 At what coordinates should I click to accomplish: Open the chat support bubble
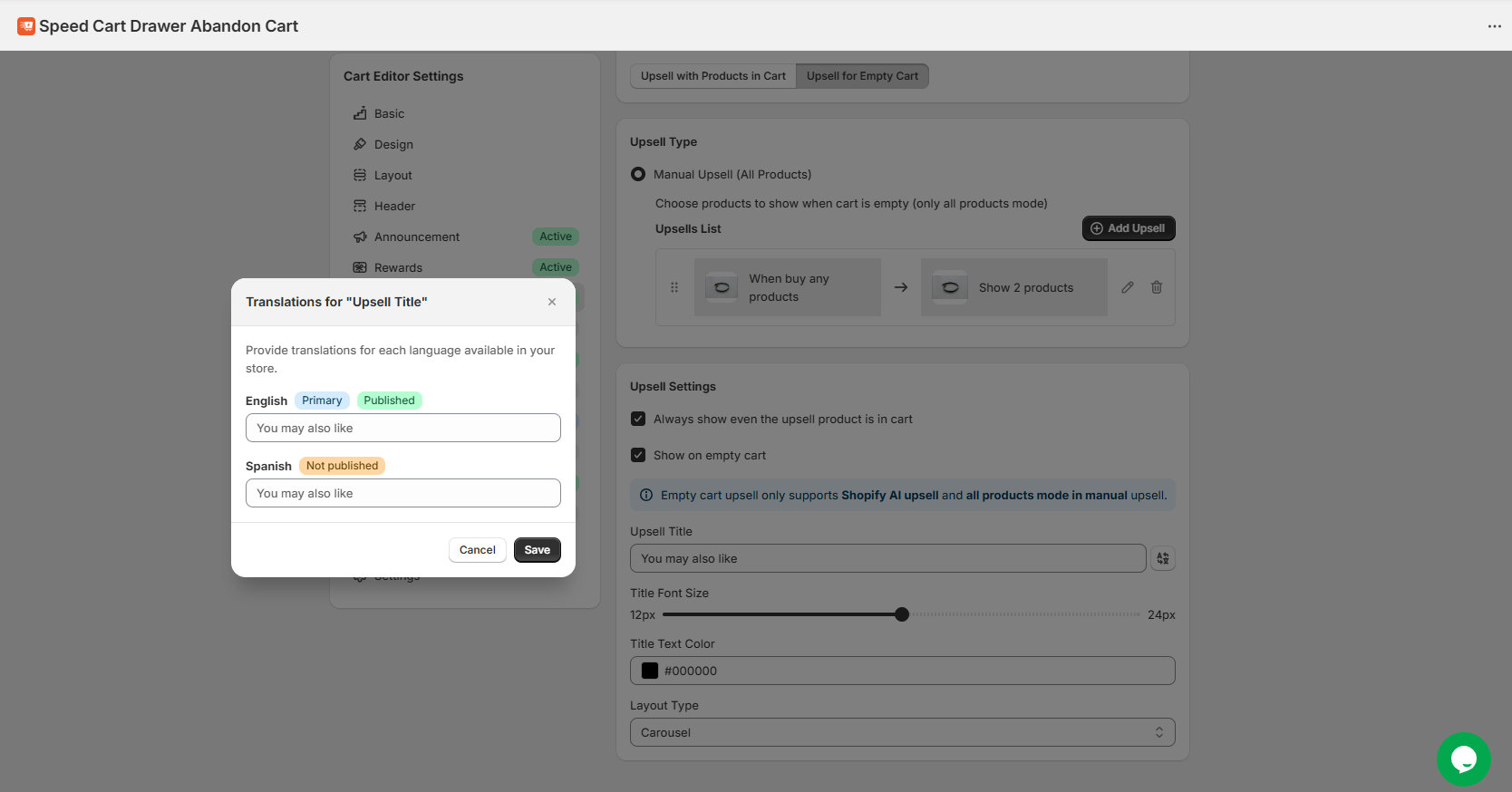coord(1463,759)
